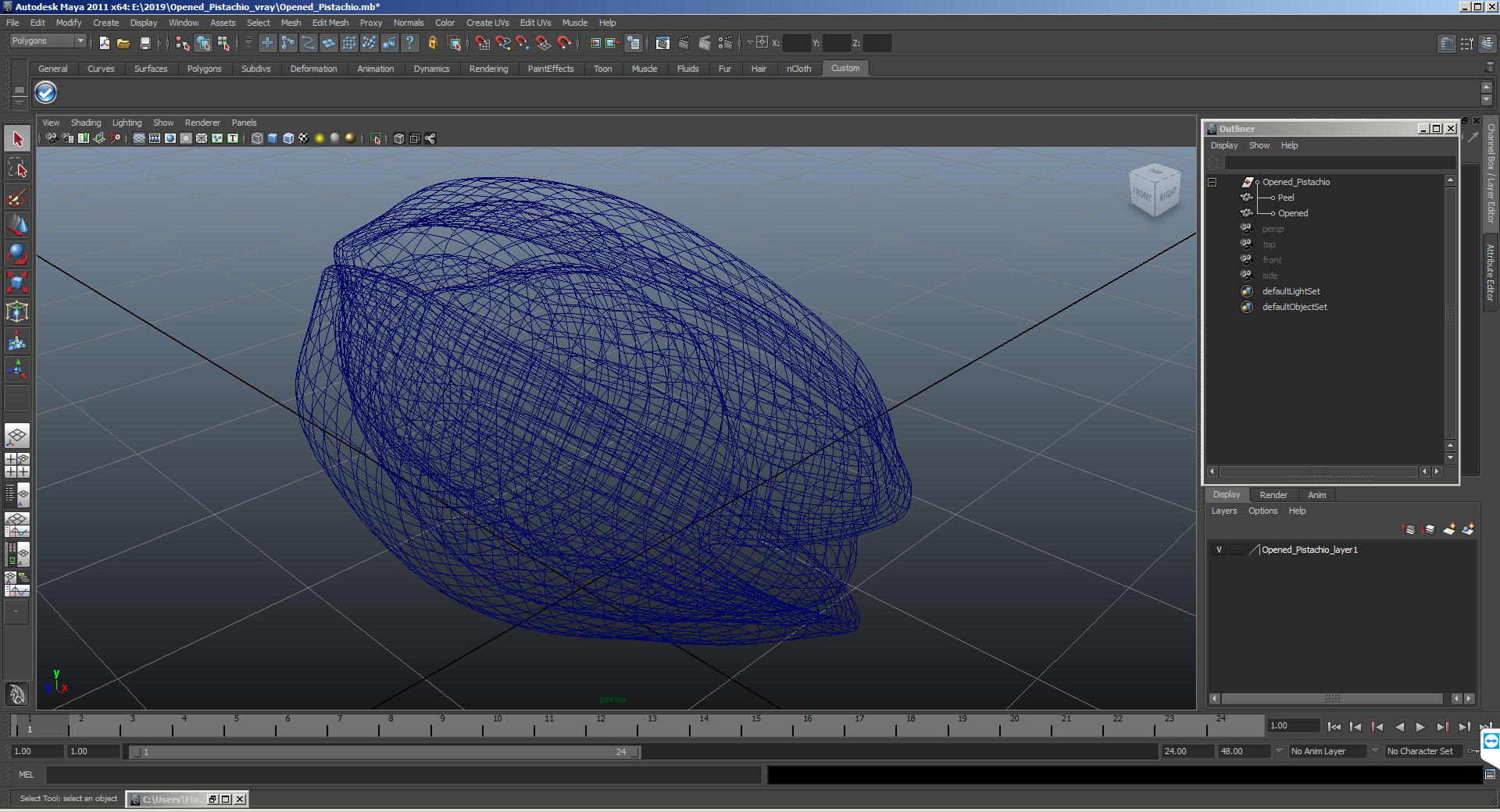Create layer and assign selected objects
1500x812 pixels.
(1468, 529)
